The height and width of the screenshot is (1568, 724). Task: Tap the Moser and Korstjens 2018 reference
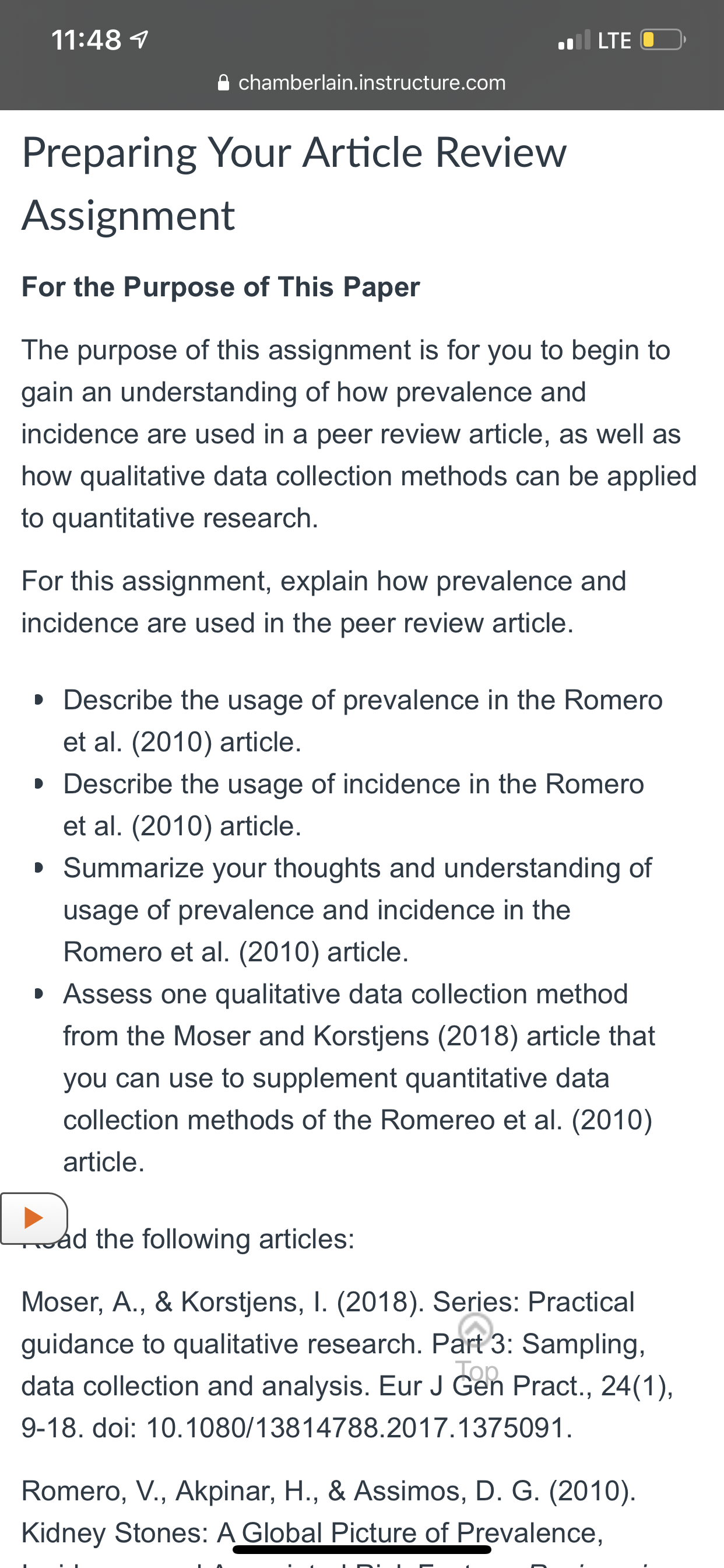pyautogui.click(x=347, y=1364)
